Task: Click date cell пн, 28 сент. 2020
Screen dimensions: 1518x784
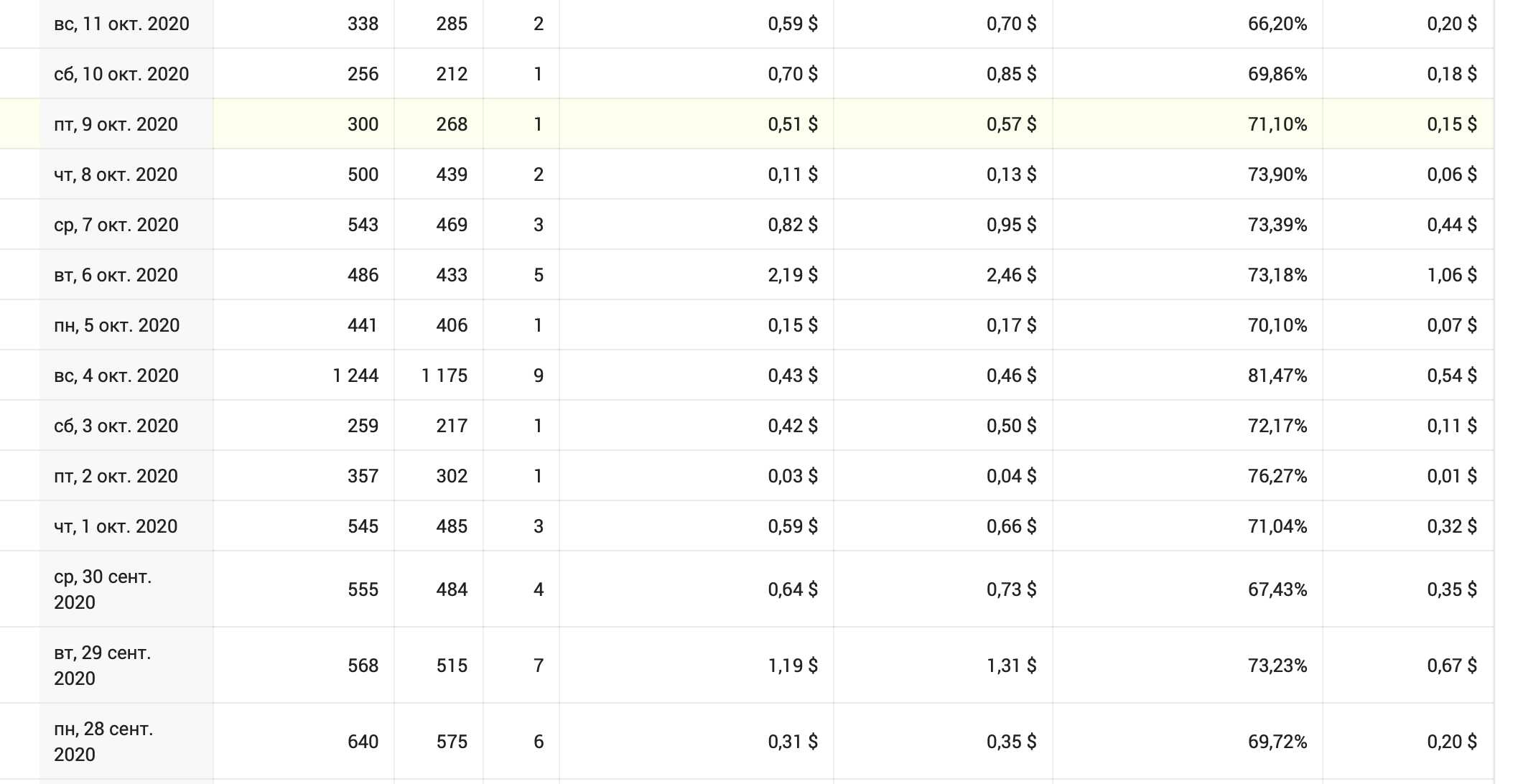Action: pos(103,742)
